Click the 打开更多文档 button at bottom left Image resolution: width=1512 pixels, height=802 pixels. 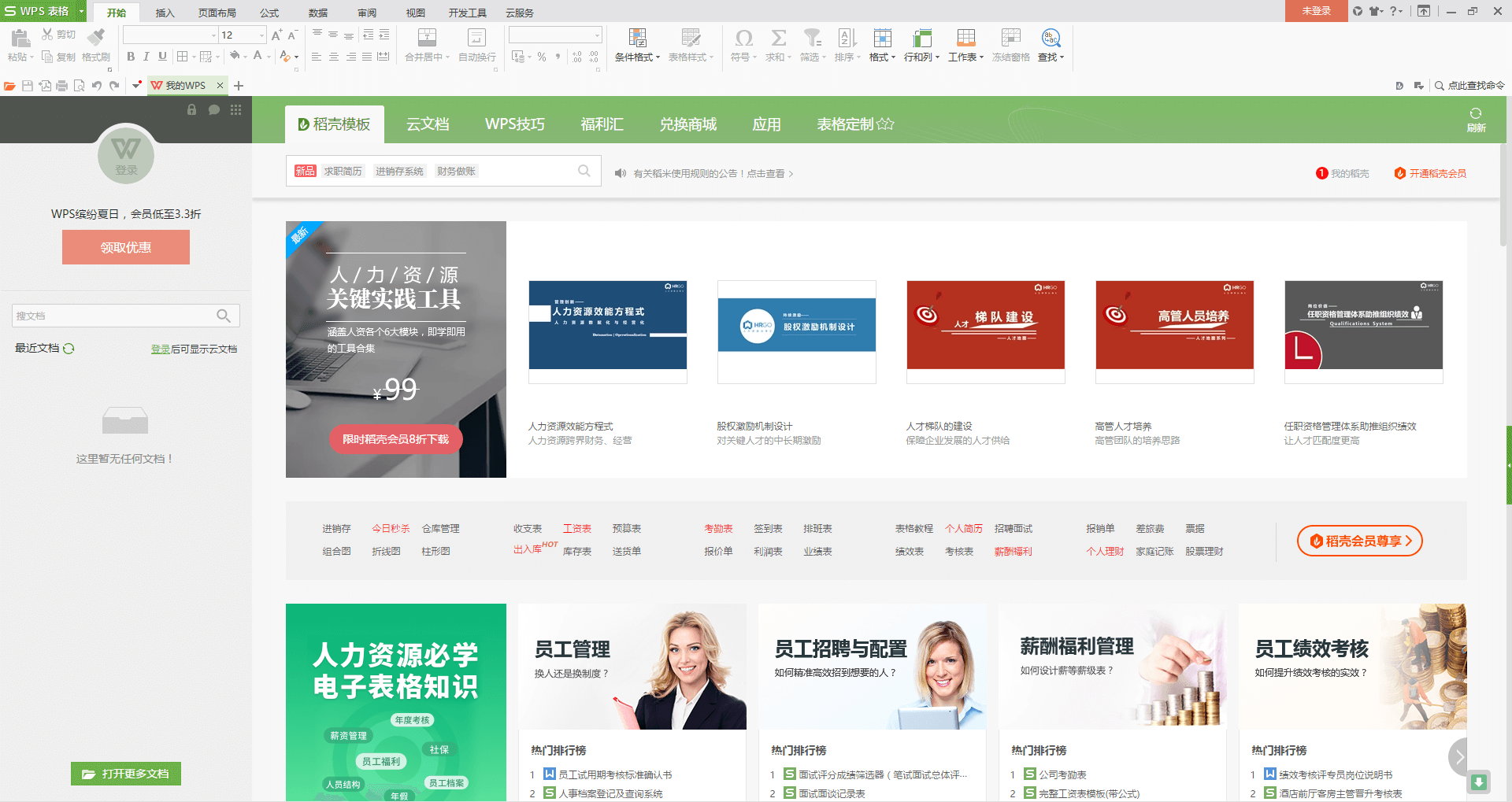(126, 774)
